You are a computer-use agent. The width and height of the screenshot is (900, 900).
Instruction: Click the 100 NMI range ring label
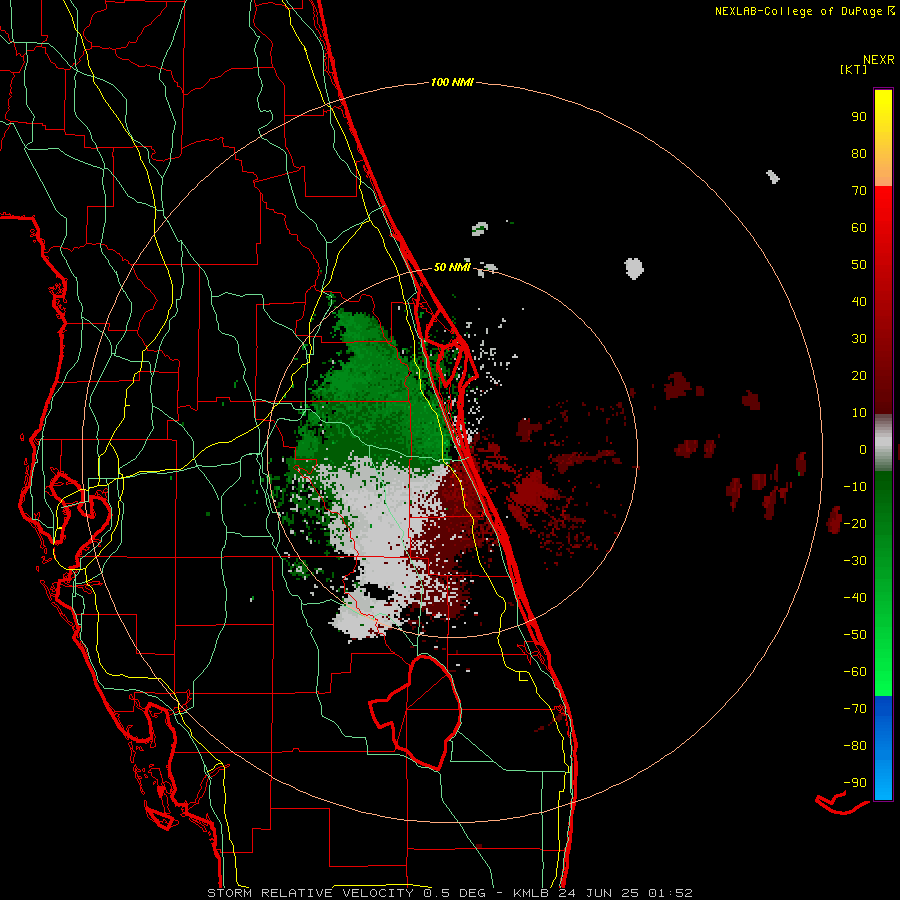(452, 83)
